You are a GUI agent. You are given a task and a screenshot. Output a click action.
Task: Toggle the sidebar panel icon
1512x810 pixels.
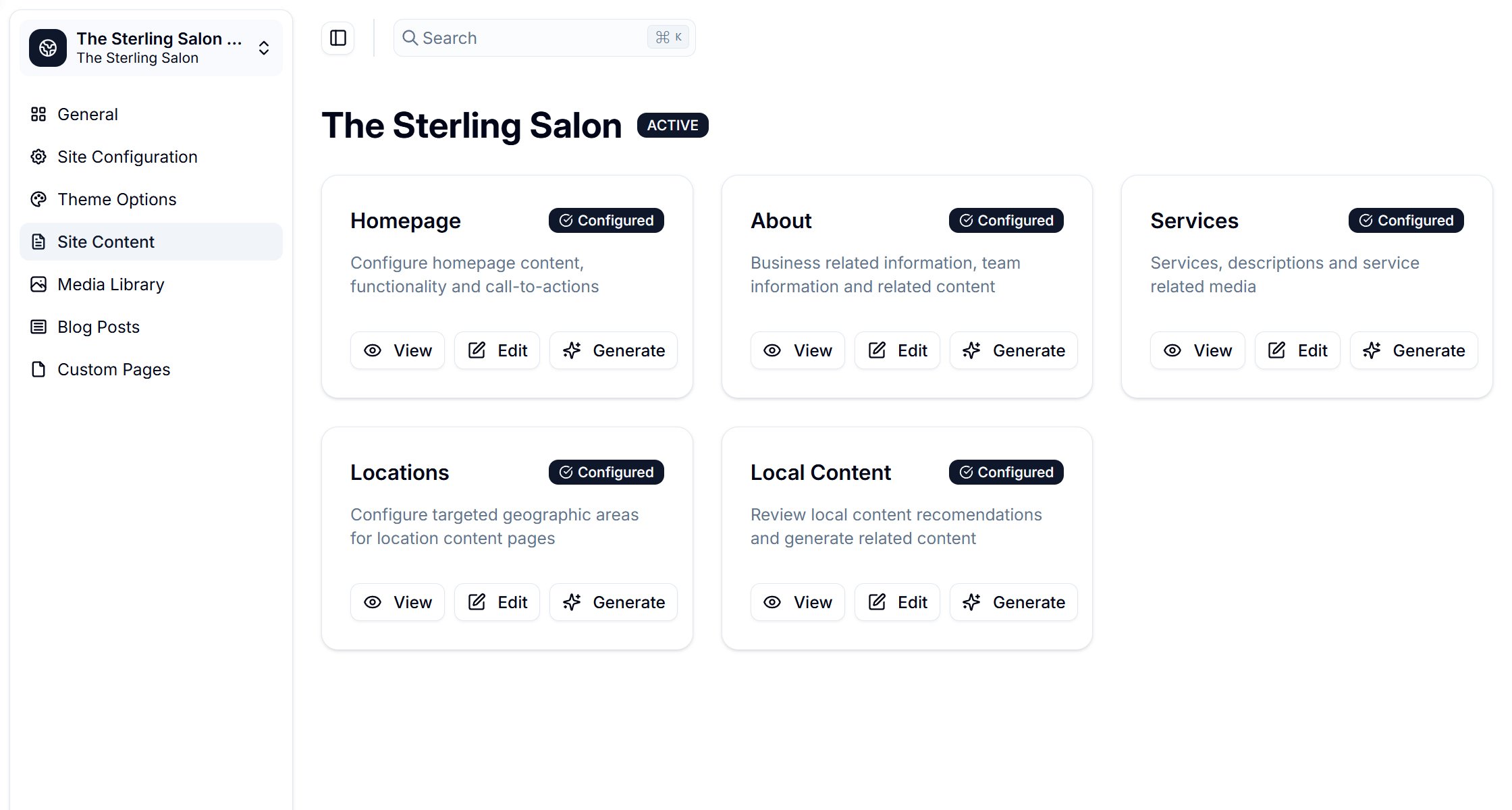pyautogui.click(x=338, y=38)
